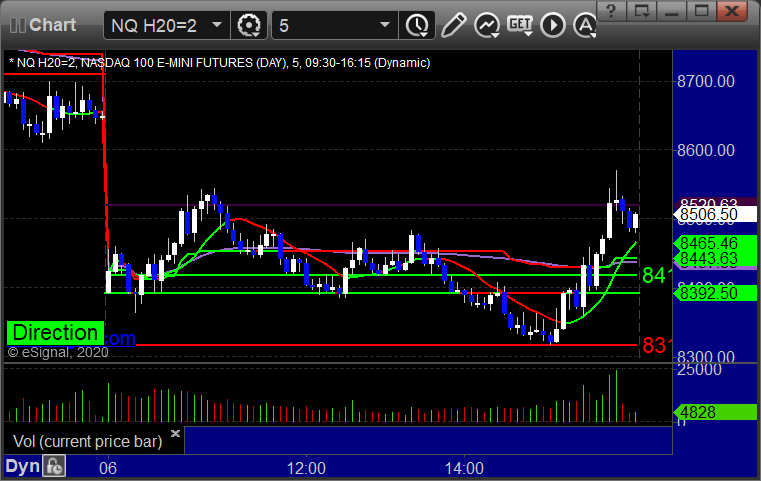
Task: Click the 8506.50 current price label
Action: 708,214
